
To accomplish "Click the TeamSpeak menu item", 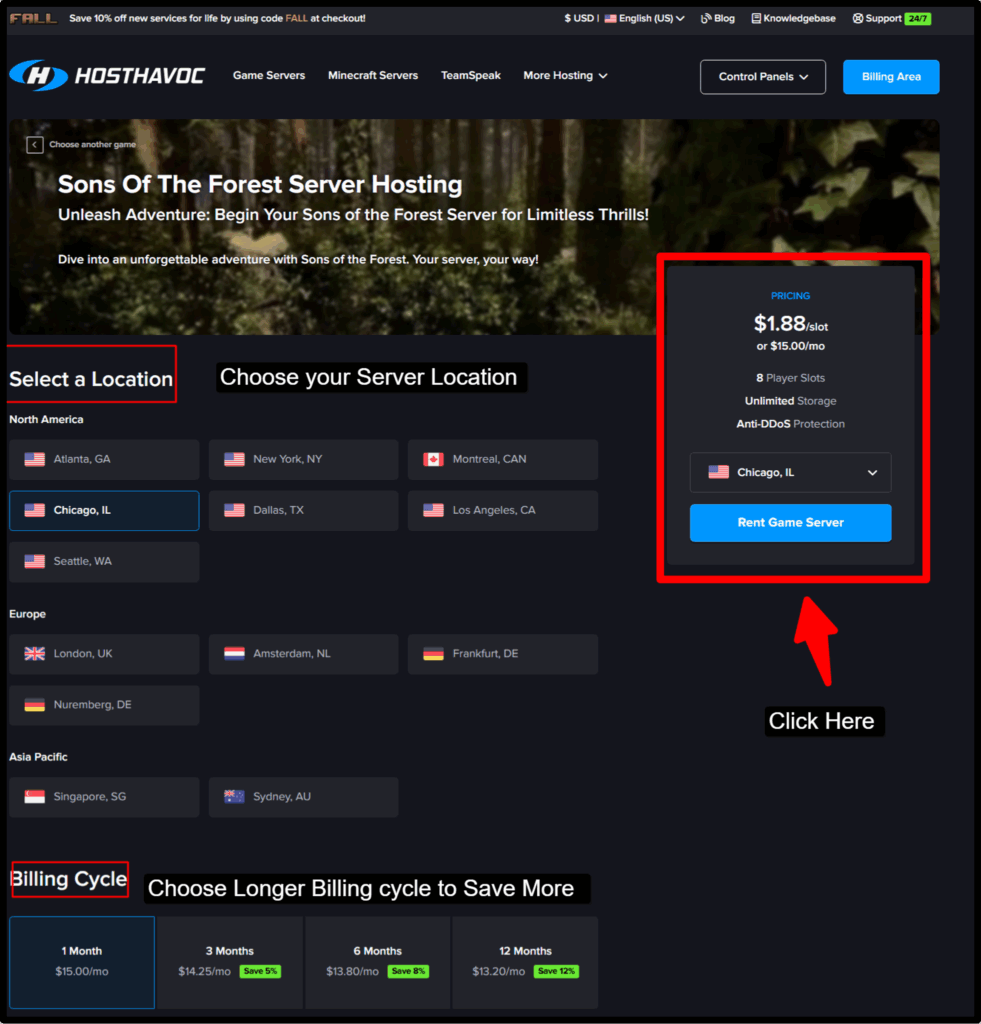I will coord(470,75).
